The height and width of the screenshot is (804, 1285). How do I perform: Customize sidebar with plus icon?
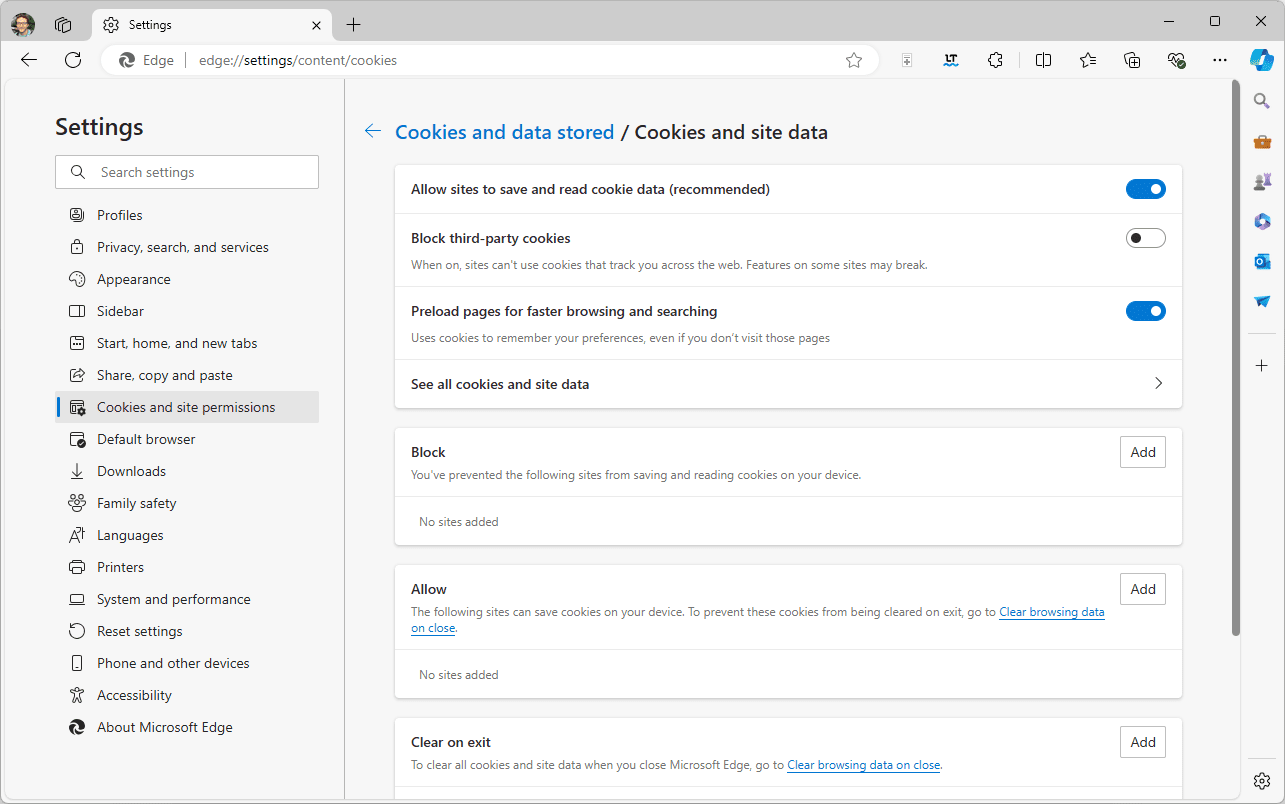click(1262, 366)
